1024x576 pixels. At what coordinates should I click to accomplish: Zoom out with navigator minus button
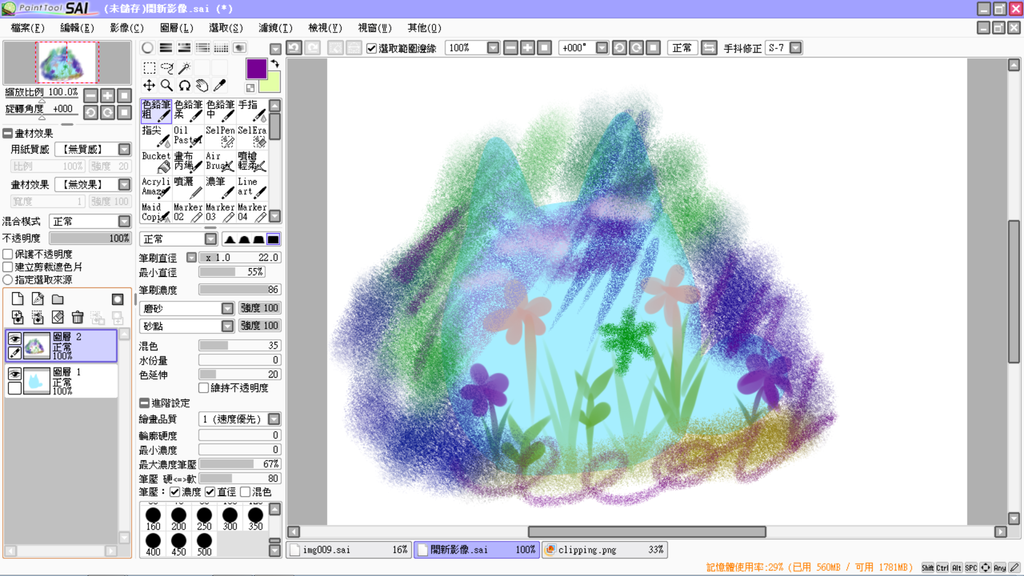point(91,95)
